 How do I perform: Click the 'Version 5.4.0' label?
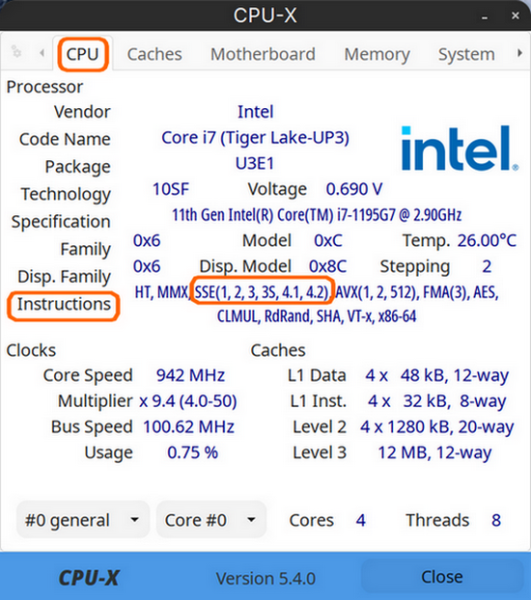266,579
